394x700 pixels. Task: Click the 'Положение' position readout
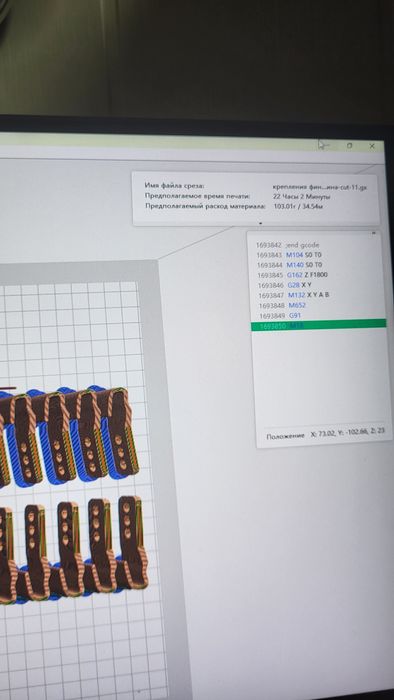[x=325, y=434]
